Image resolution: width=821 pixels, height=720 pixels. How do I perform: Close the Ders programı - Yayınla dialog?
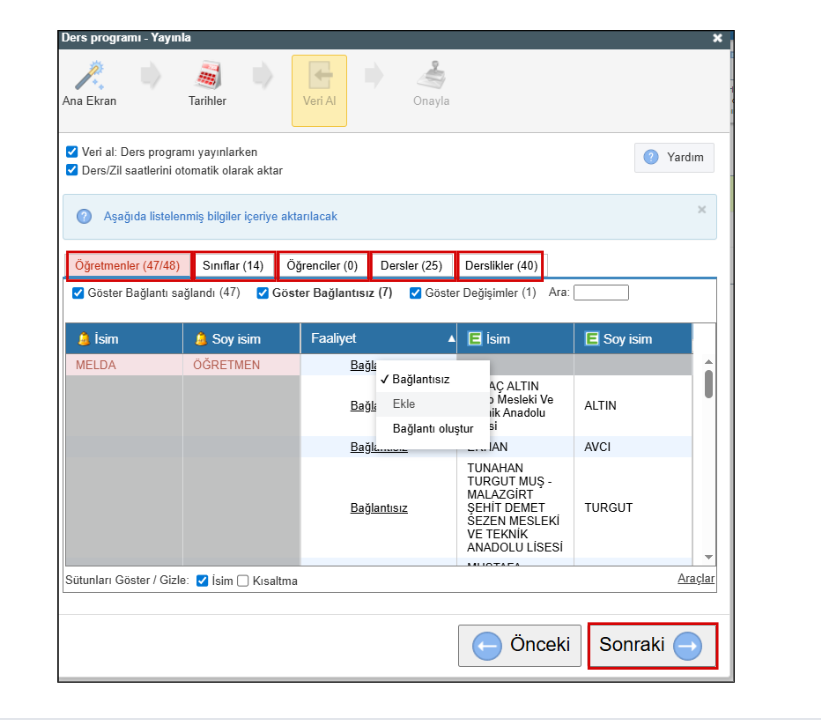click(717, 38)
